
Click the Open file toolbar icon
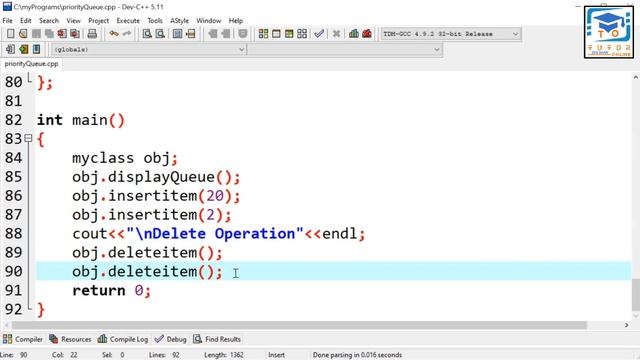[x=23, y=34]
